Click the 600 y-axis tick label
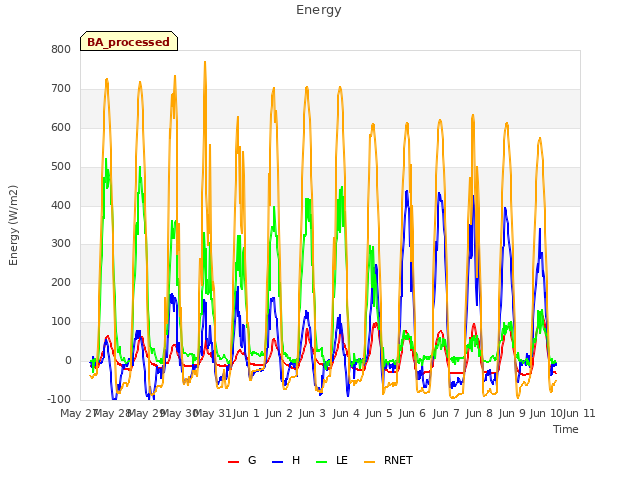 coord(61,128)
